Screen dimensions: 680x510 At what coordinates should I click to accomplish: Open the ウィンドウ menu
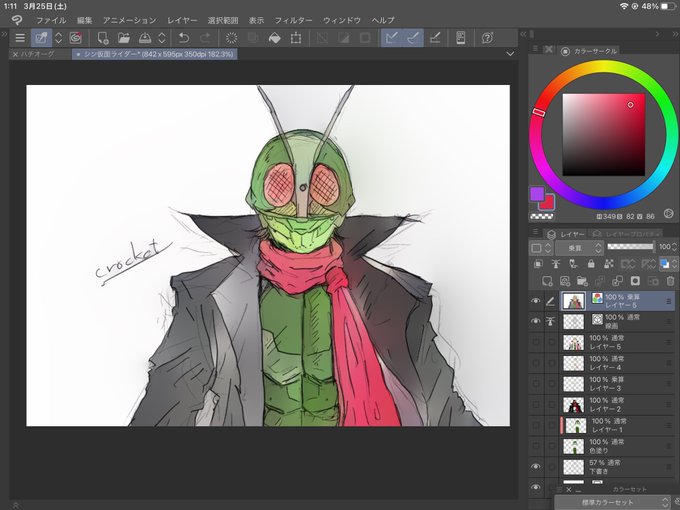[x=342, y=20]
